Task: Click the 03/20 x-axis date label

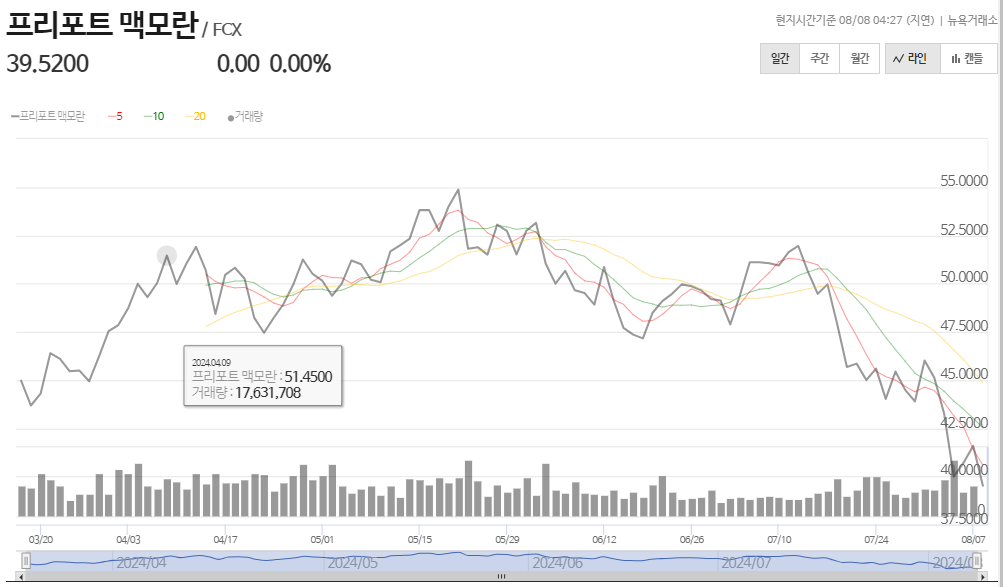Action: 41,540
